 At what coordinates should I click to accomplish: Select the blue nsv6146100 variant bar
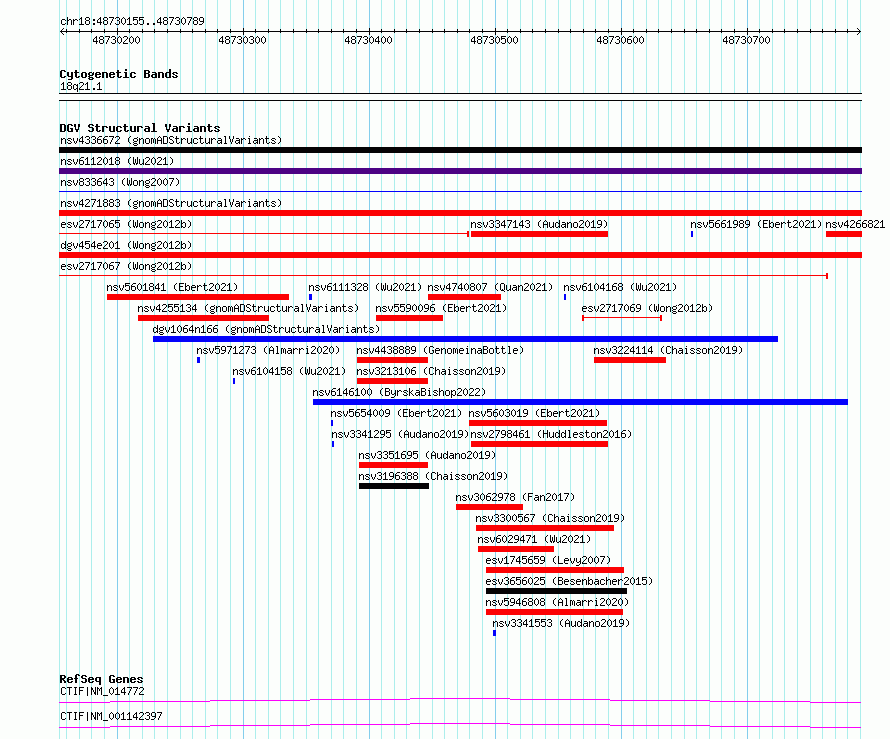tap(580, 402)
